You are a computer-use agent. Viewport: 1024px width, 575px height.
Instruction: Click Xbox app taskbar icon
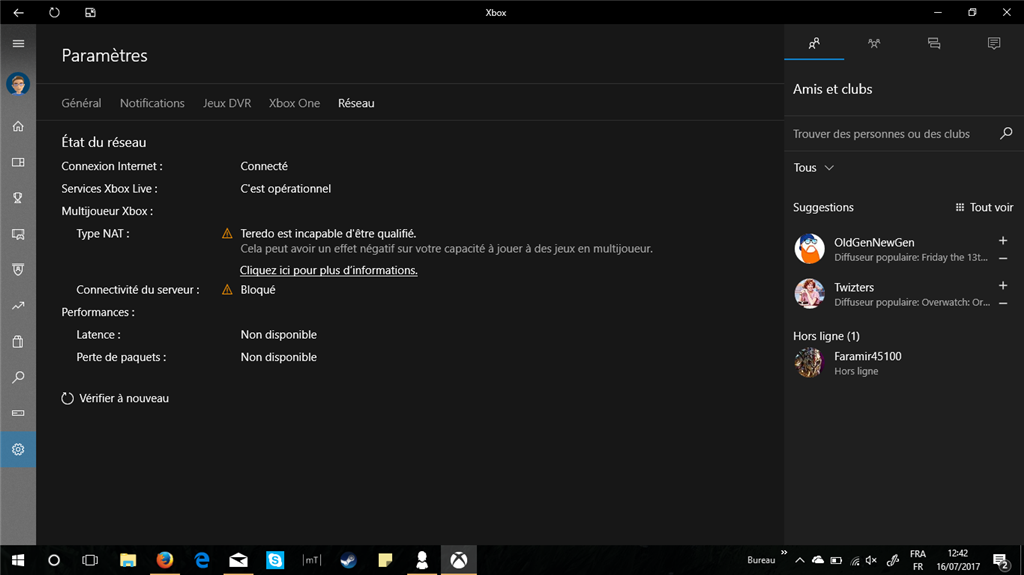[458, 560]
